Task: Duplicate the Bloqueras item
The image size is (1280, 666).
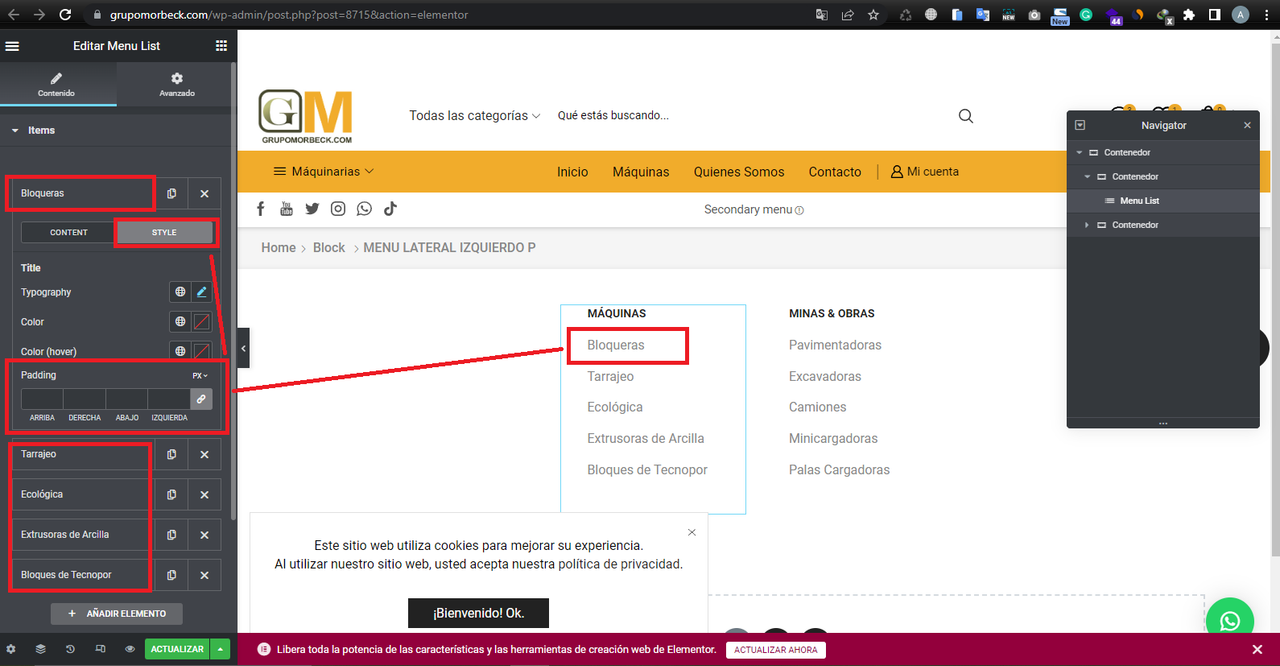Action: pyautogui.click(x=172, y=194)
